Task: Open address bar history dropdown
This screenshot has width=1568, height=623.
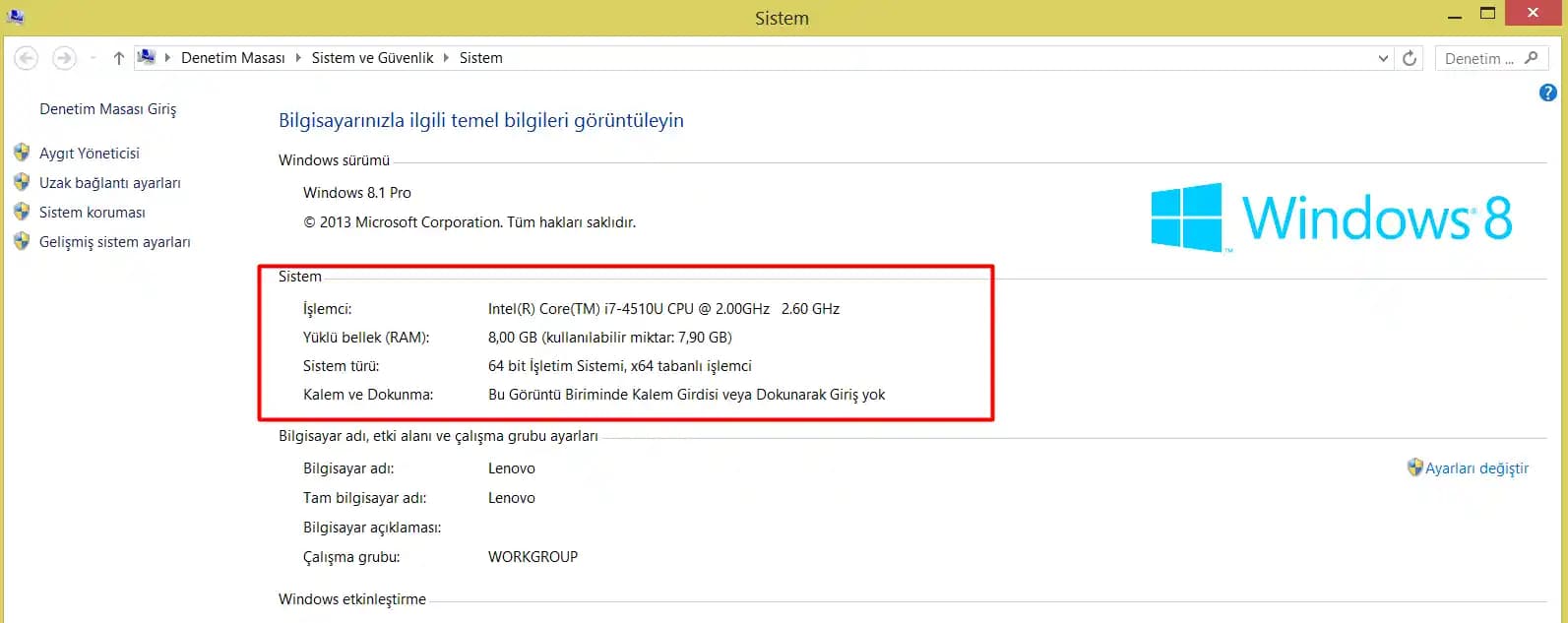Action: 1383,58
